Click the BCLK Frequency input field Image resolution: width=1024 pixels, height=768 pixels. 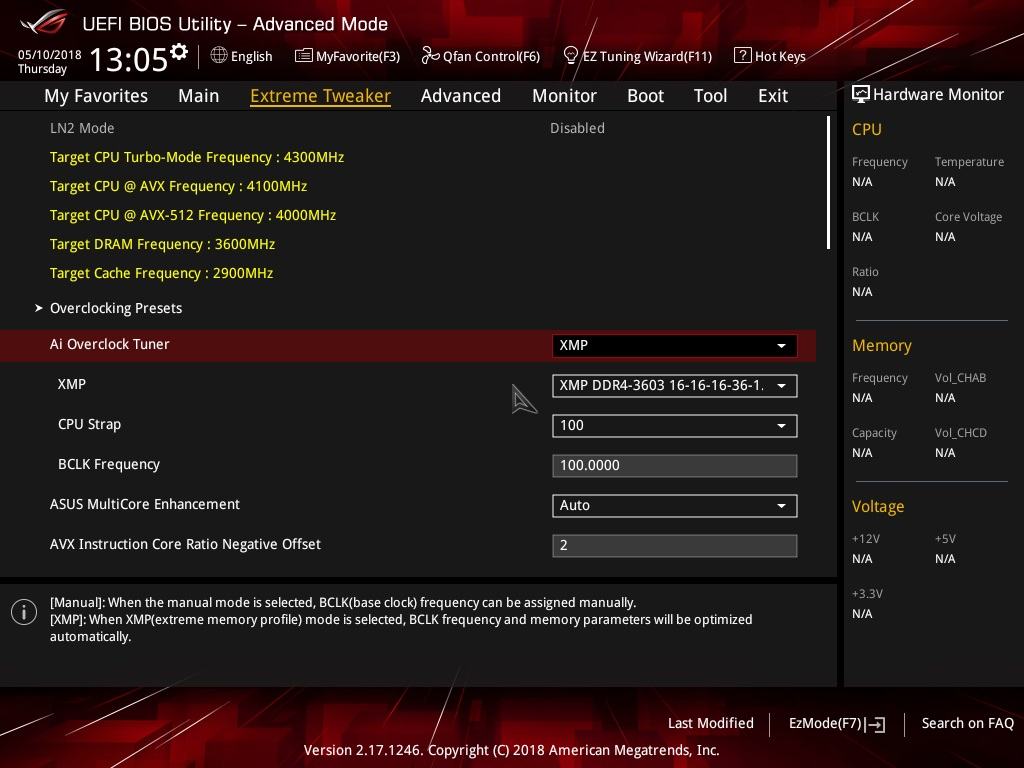coord(675,466)
